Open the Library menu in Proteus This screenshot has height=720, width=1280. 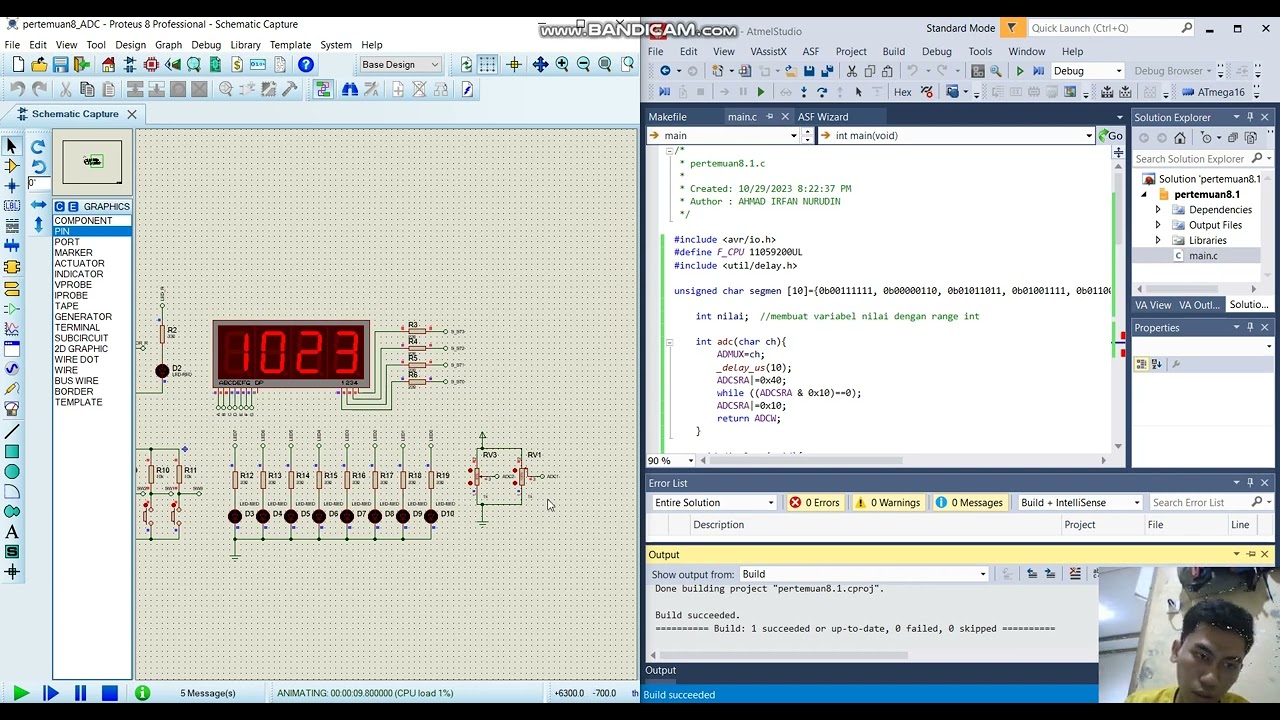(x=245, y=45)
